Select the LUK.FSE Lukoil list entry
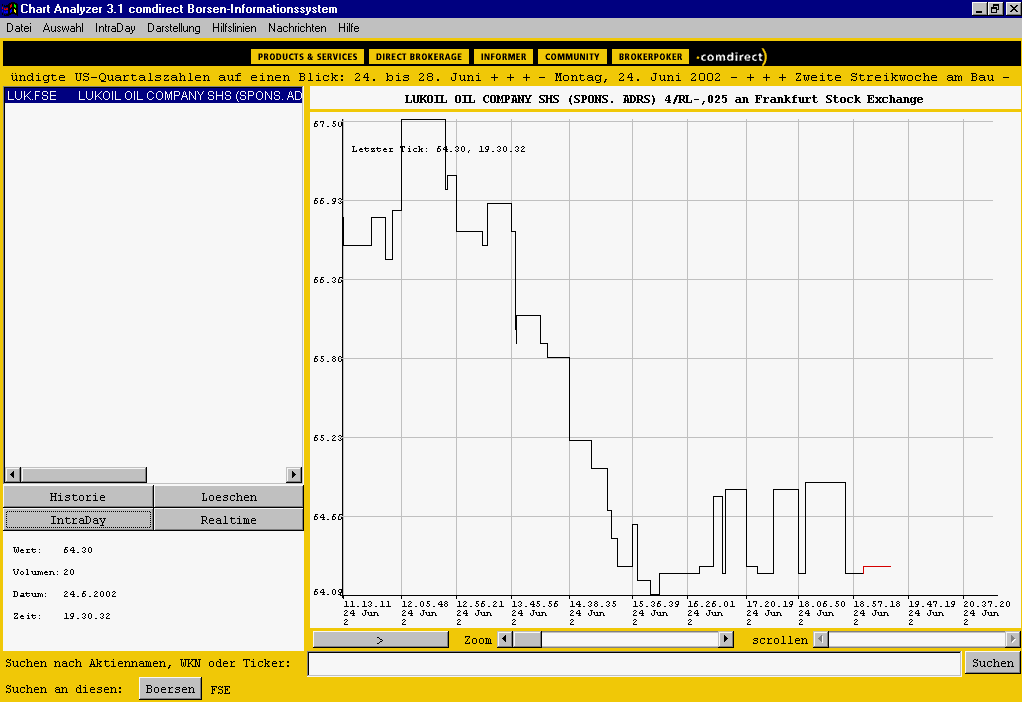Image resolution: width=1022 pixels, height=702 pixels. (x=154, y=96)
